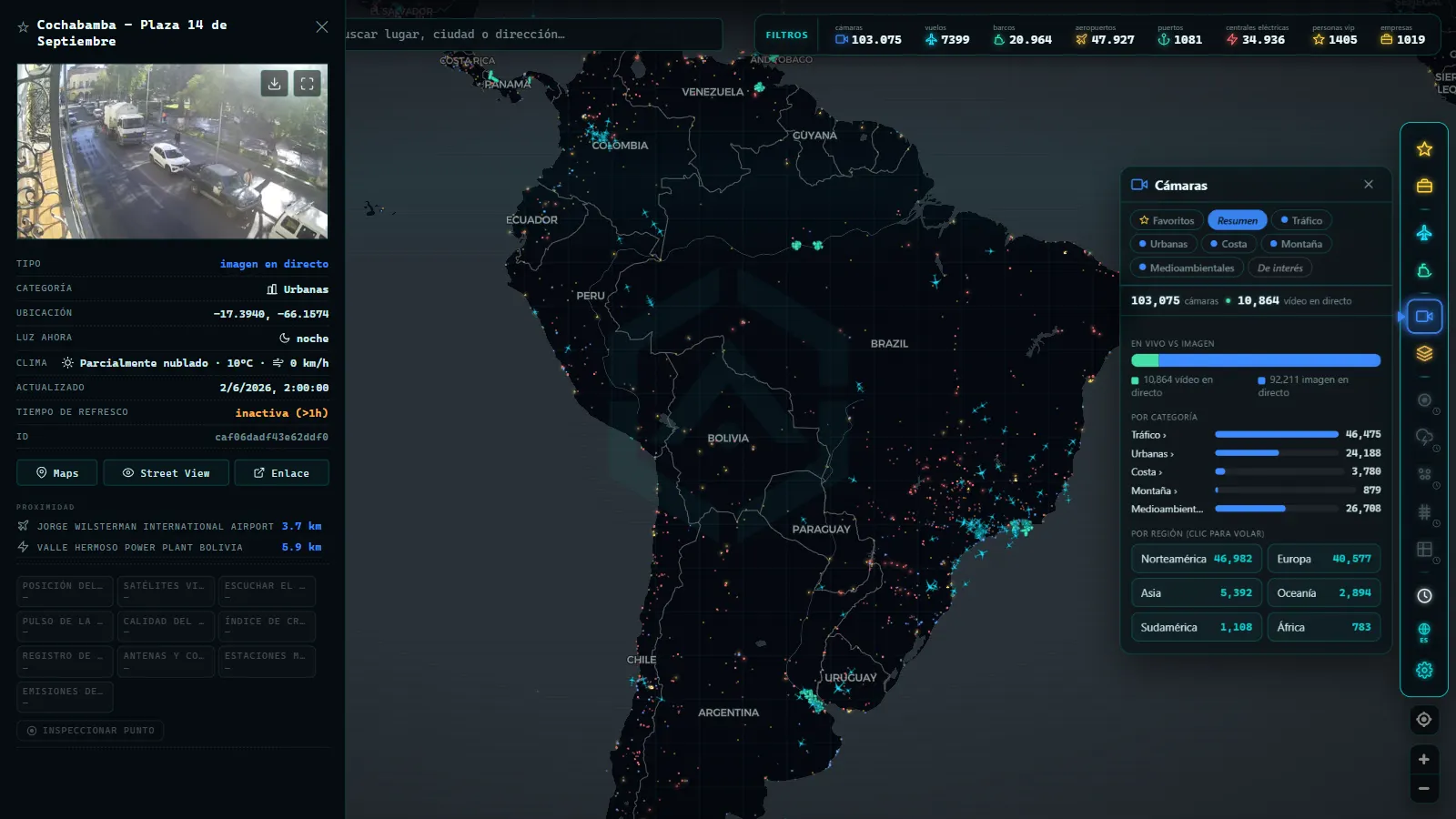Open the Cochabamba camera preview thumbnail

click(x=172, y=151)
